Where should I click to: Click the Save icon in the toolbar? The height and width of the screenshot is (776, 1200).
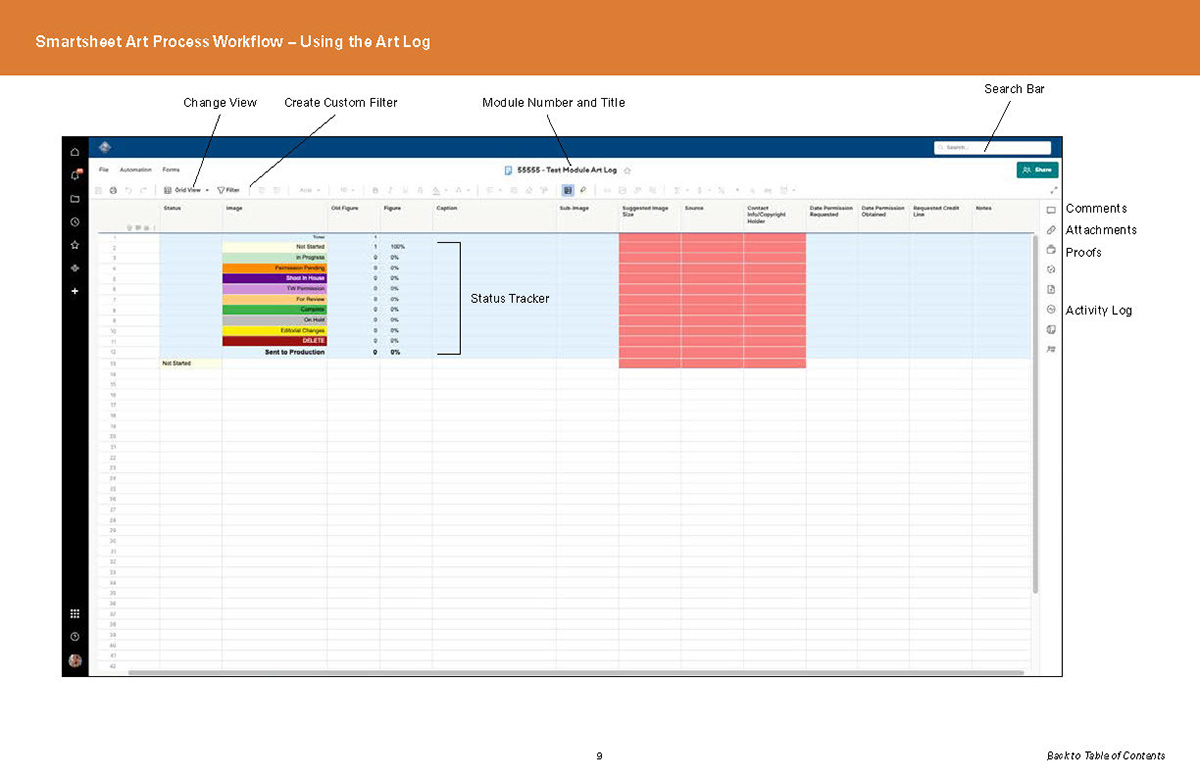[98, 190]
